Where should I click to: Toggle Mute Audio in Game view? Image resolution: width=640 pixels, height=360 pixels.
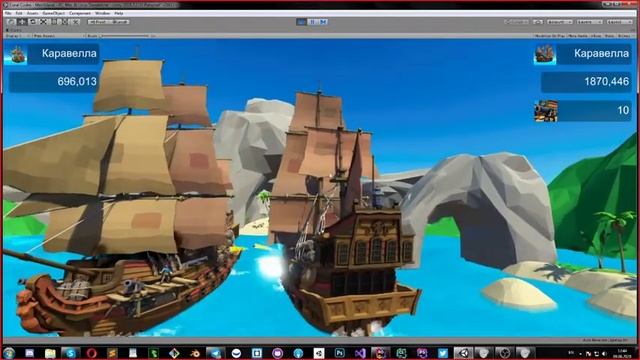tap(578, 36)
